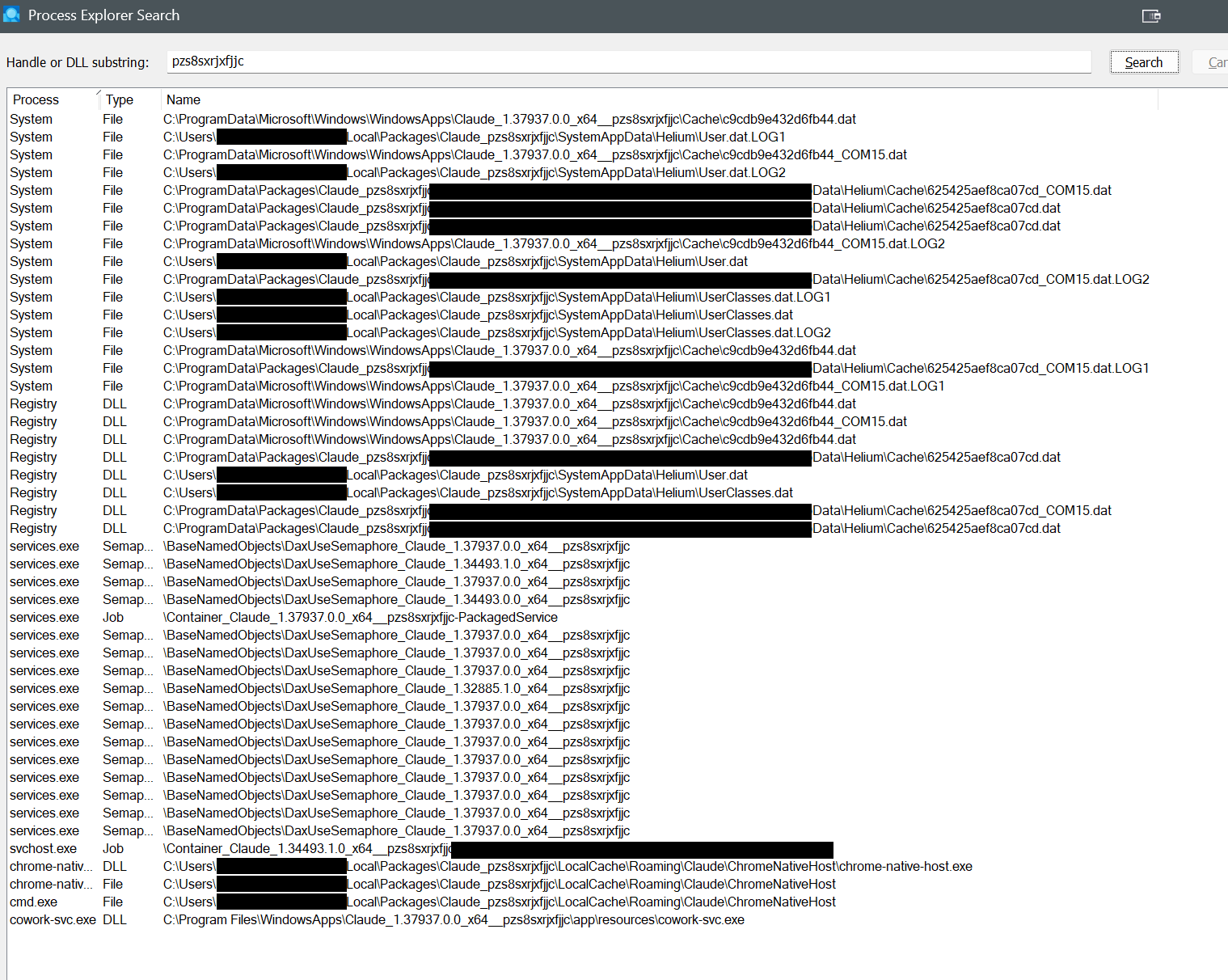Select services.exe semaphore Claude_1.34493.1.0 row
Image resolution: width=1228 pixels, height=980 pixels.
coord(583,564)
